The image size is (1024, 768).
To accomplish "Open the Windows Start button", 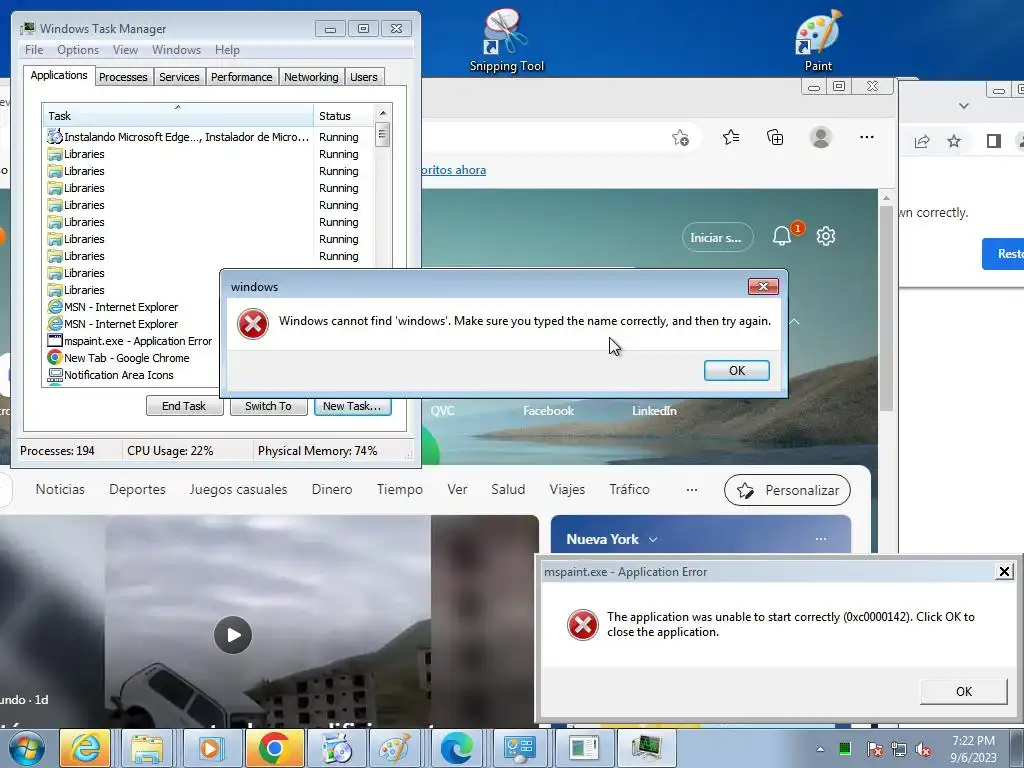I will 26,748.
